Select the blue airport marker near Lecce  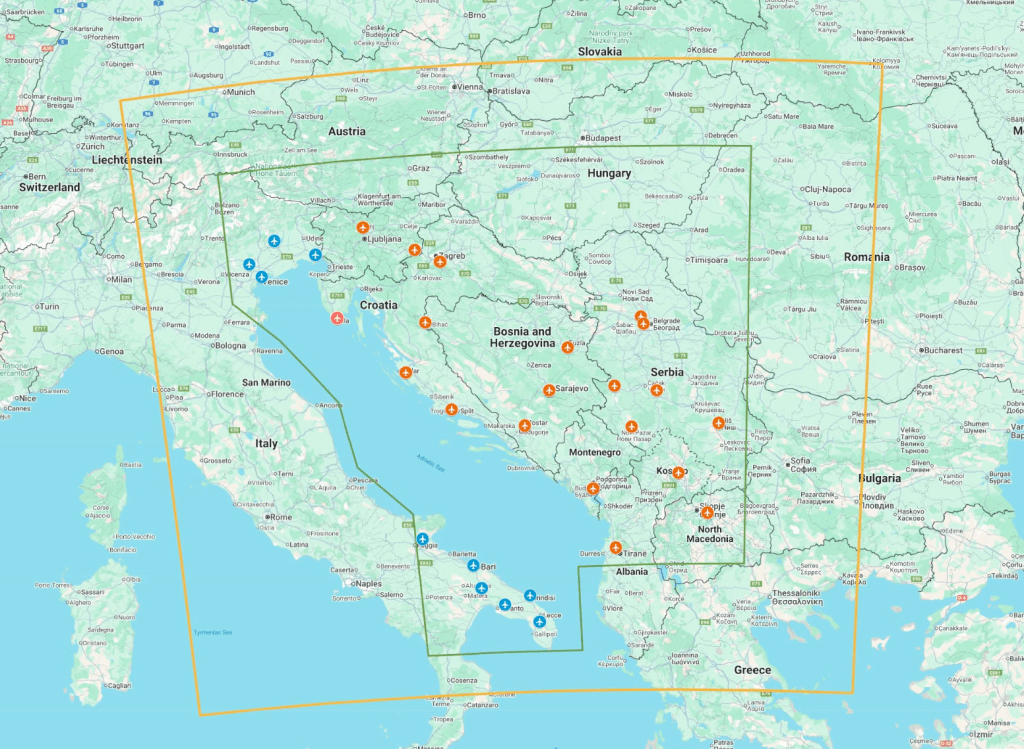(x=539, y=622)
